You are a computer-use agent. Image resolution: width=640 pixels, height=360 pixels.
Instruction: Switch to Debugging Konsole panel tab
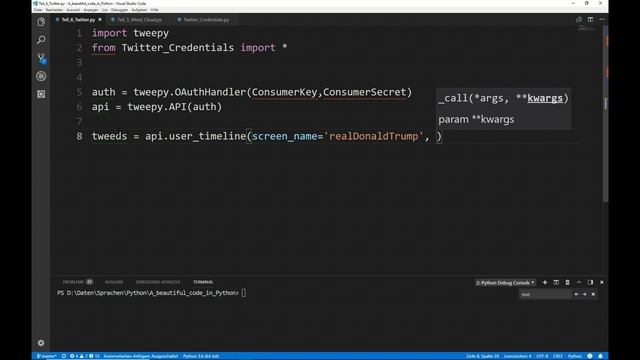pos(158,282)
